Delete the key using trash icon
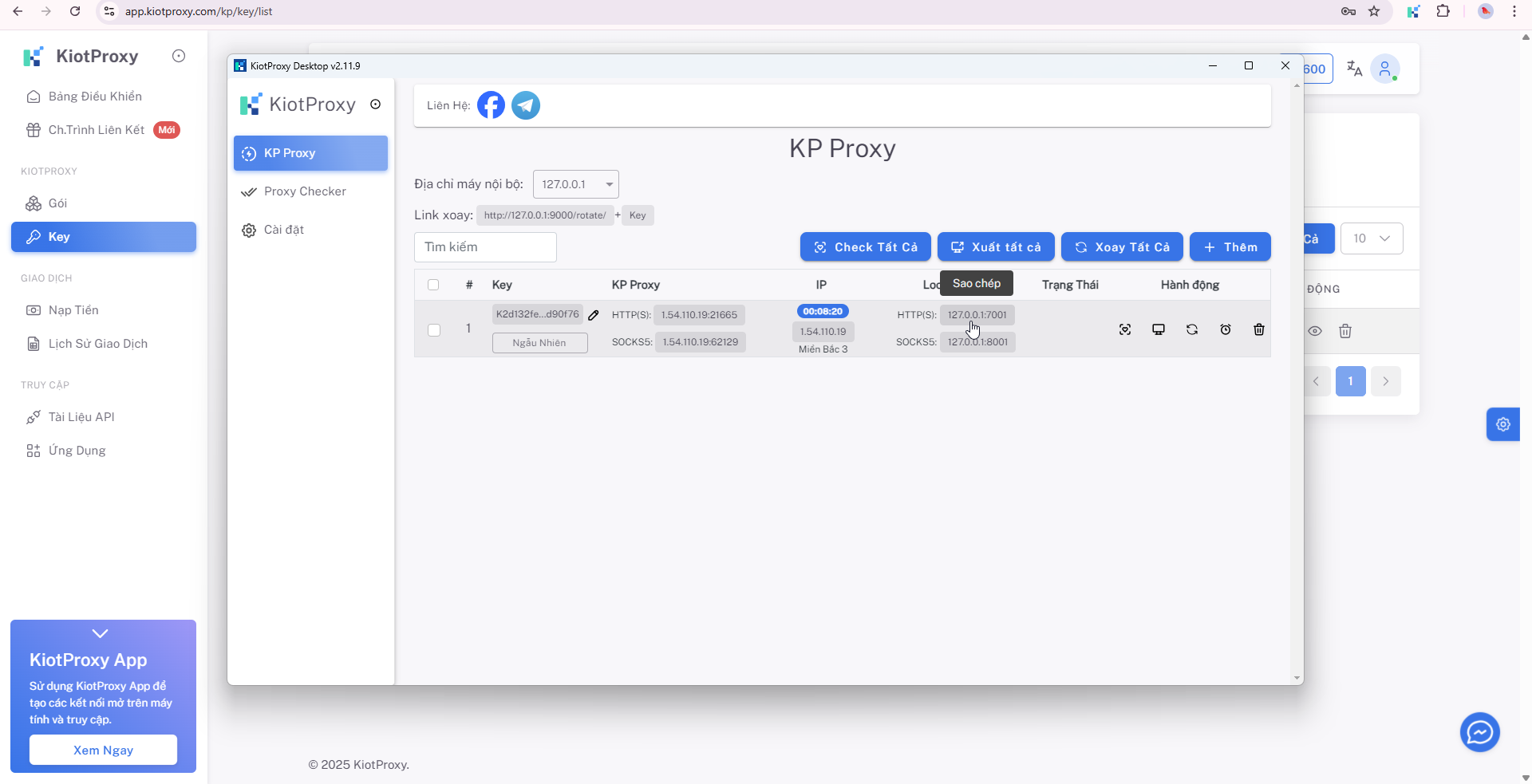The image size is (1532, 784). coord(1258,329)
